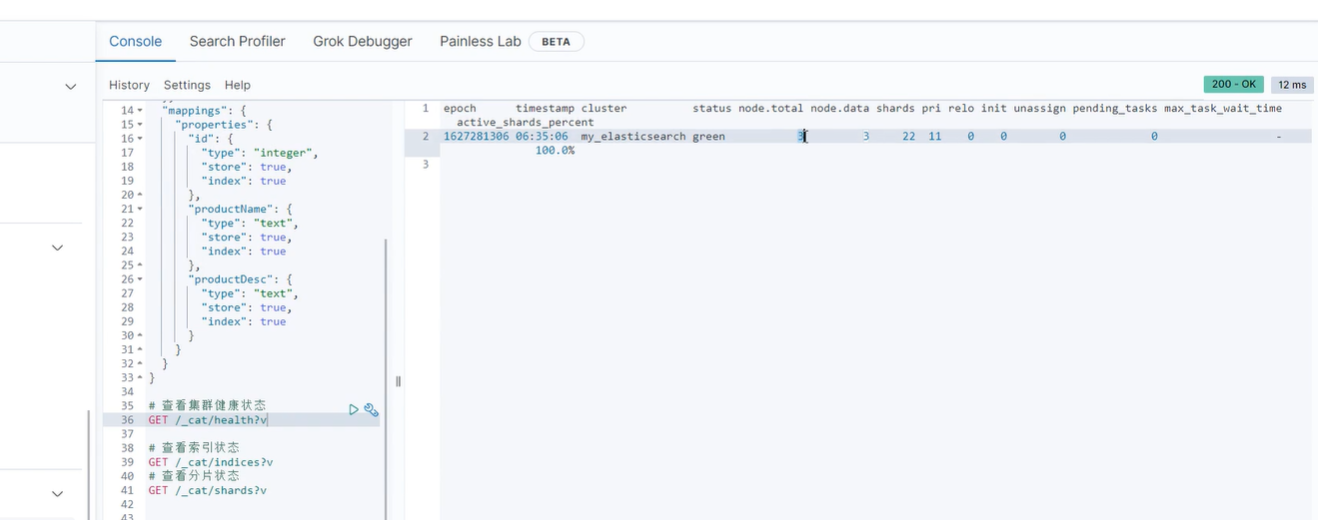This screenshot has width=1318, height=520.
Task: Click the "type": "text" line at line 22
Action: 249,223
